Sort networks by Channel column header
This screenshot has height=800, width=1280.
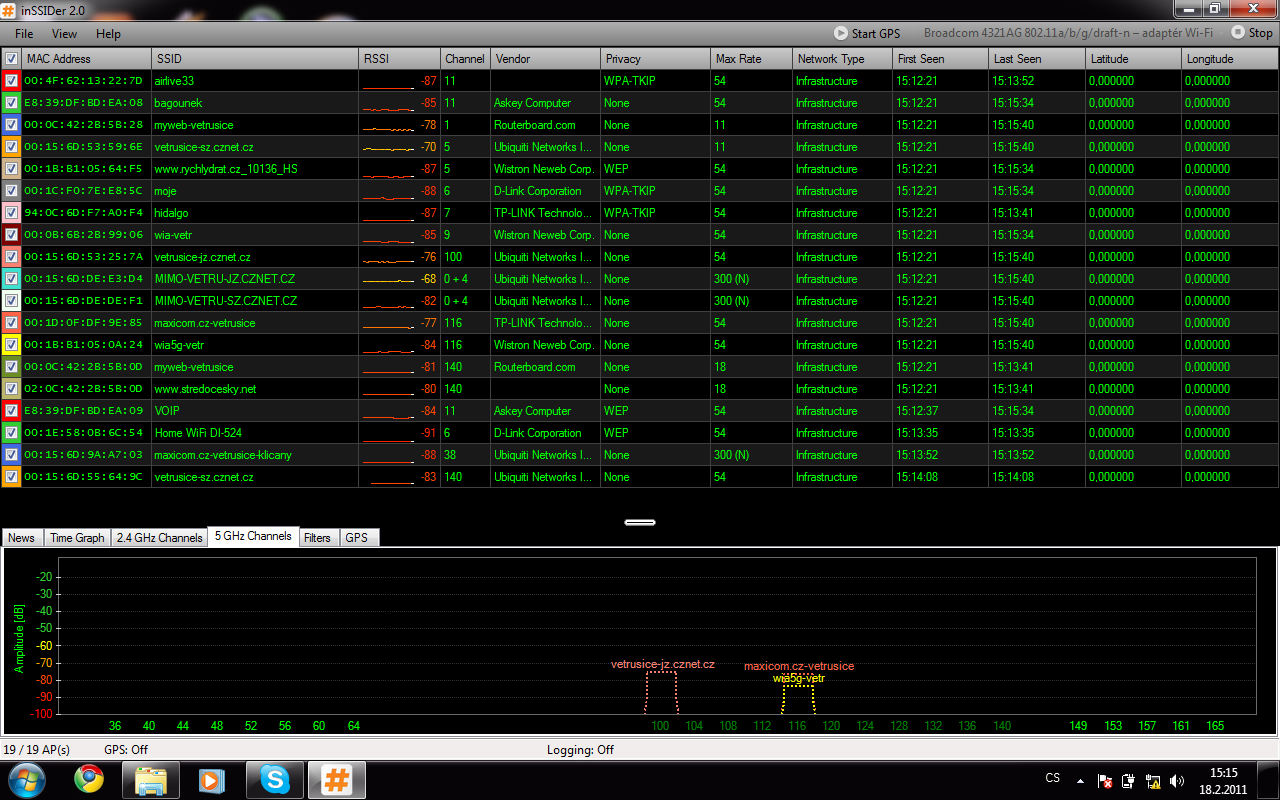coord(465,59)
